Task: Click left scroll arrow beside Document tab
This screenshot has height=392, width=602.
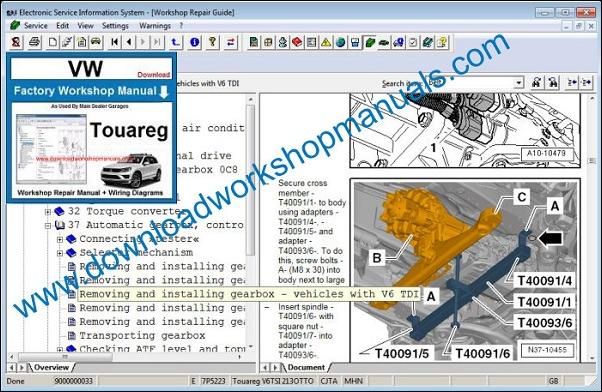Action: click(265, 367)
